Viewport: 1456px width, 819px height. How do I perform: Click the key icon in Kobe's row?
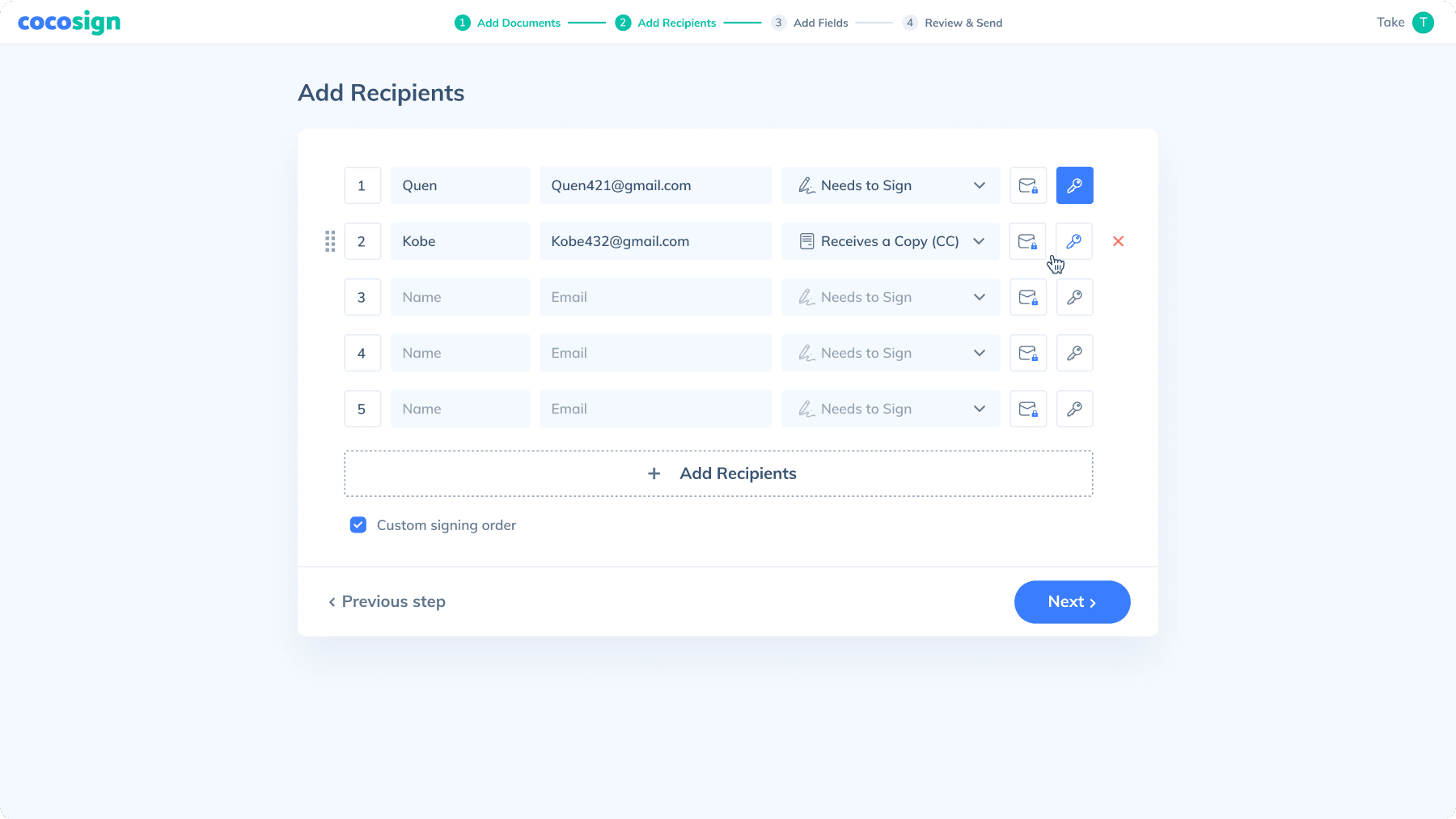tap(1073, 241)
